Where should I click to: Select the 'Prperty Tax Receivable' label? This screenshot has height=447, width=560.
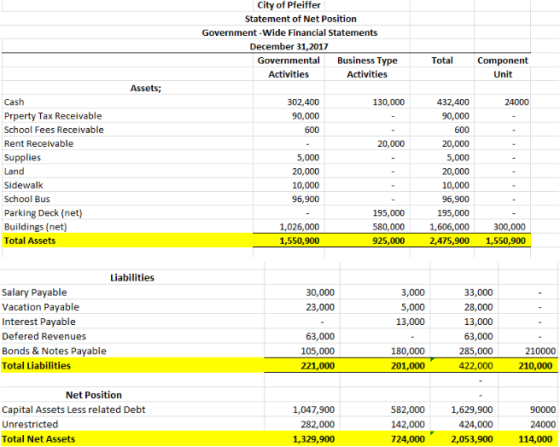coord(53,116)
